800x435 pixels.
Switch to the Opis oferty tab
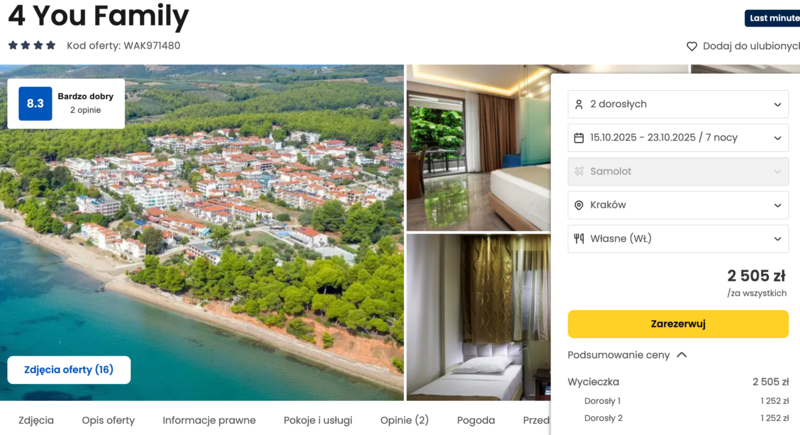pyautogui.click(x=108, y=420)
